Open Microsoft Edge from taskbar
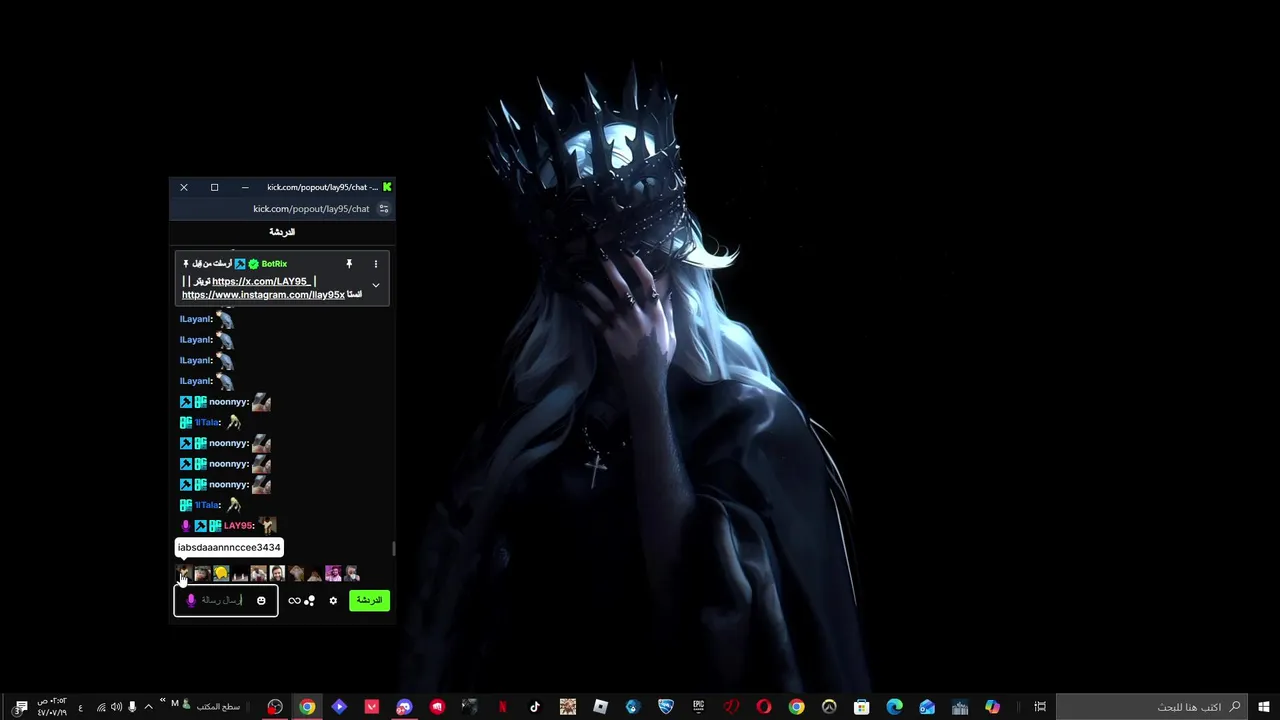Image resolution: width=1280 pixels, height=720 pixels. tap(895, 707)
